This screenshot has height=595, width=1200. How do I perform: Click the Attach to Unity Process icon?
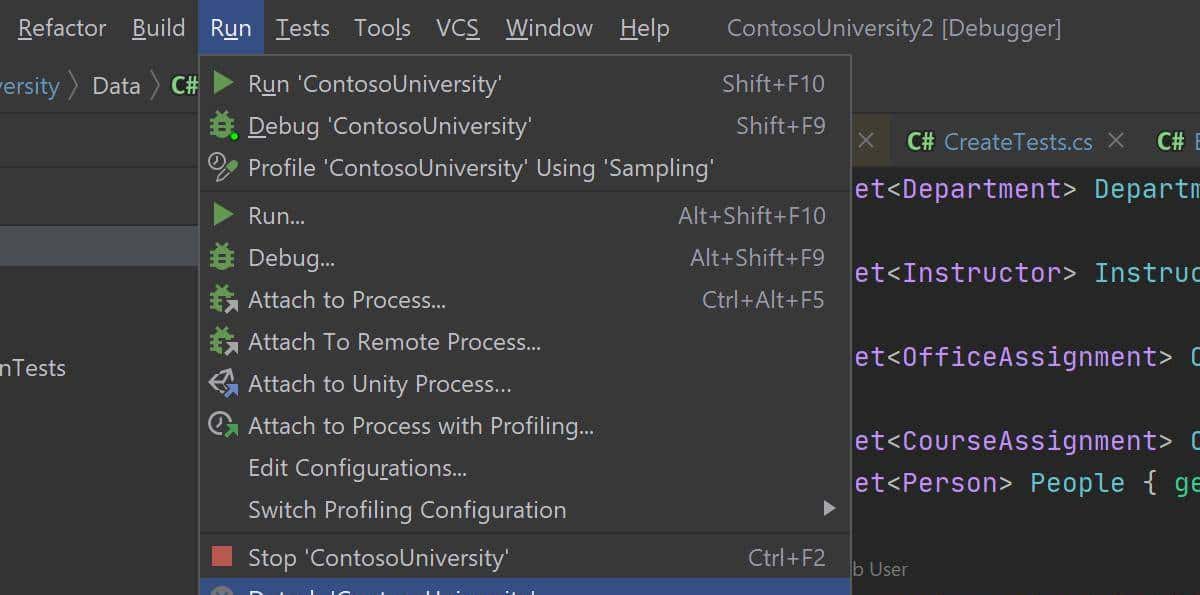click(x=222, y=384)
